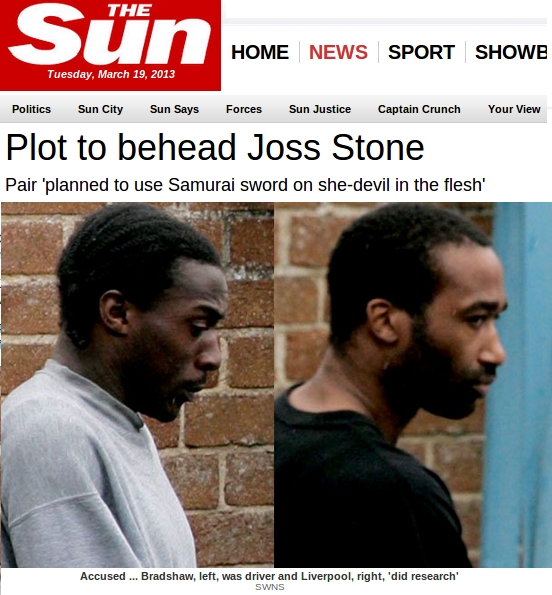552x595 pixels.
Task: Click the Plot to behead Joss Stone headline
Action: pyautogui.click(x=215, y=147)
